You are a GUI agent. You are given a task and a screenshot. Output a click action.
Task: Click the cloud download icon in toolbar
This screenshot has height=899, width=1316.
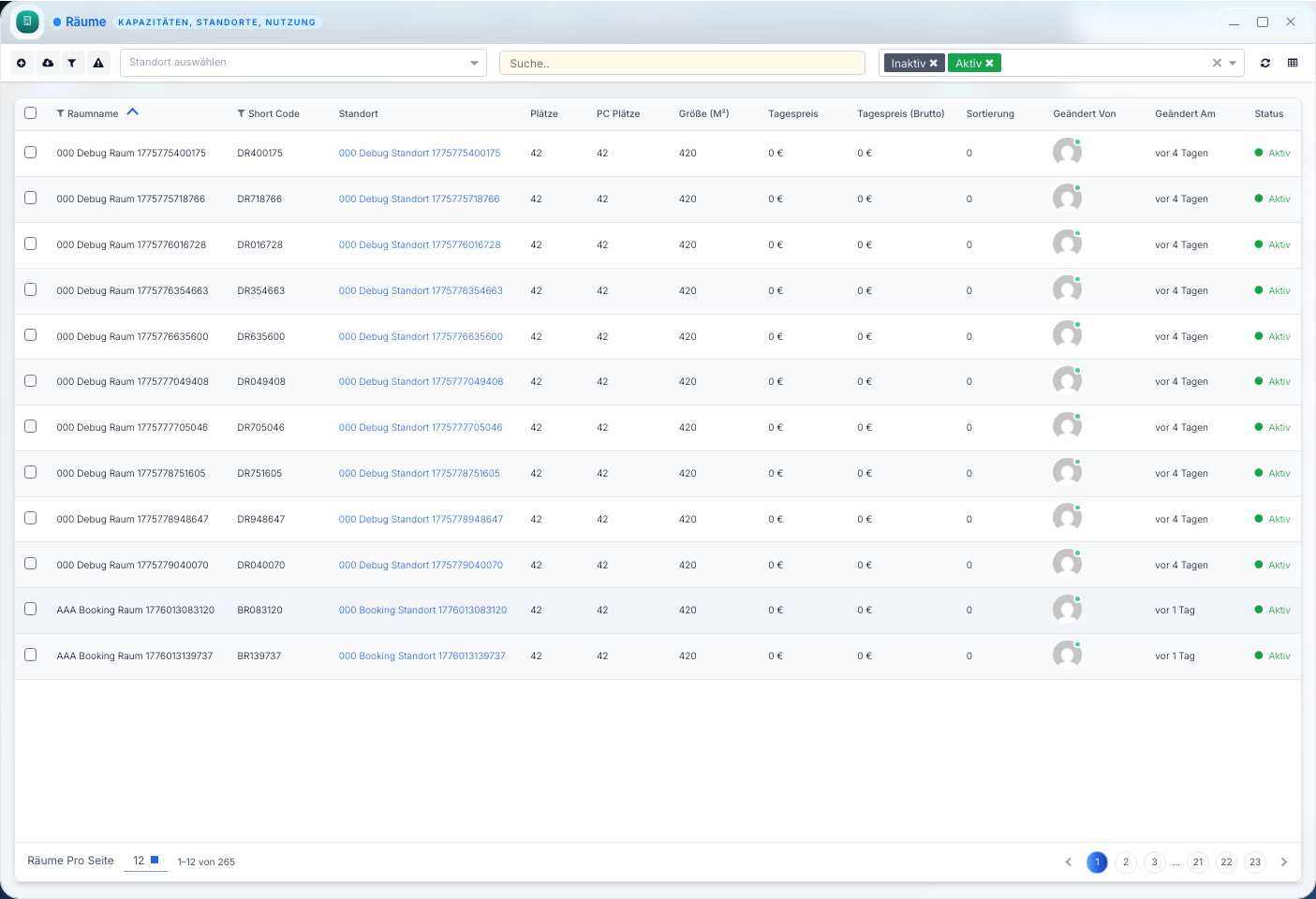pos(48,63)
